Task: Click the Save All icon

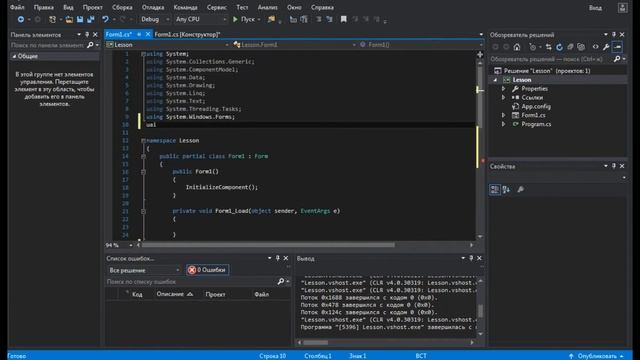Action: click(91, 19)
